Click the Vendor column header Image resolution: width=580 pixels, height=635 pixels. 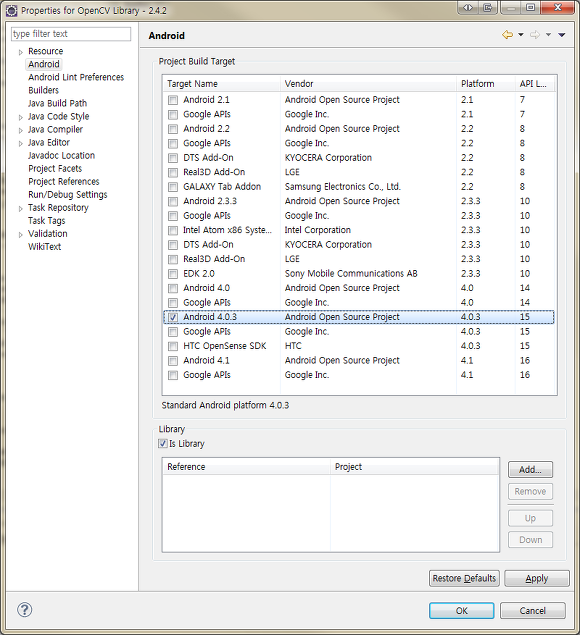pos(368,83)
